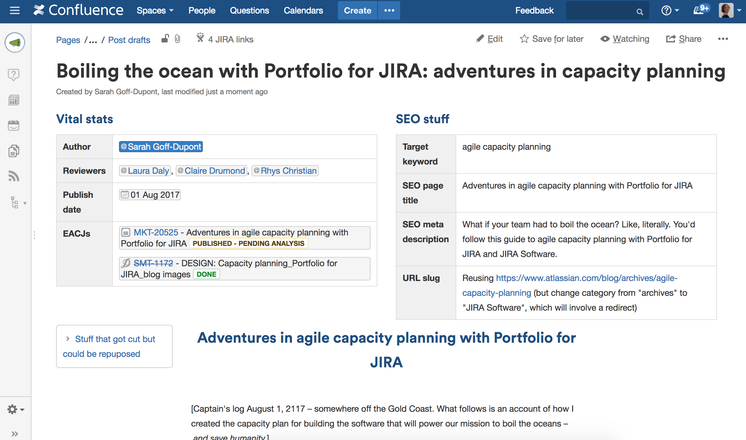This screenshot has height=440, width=746.
Task: Go to Calendars in the top navigation
Action: click(302, 11)
